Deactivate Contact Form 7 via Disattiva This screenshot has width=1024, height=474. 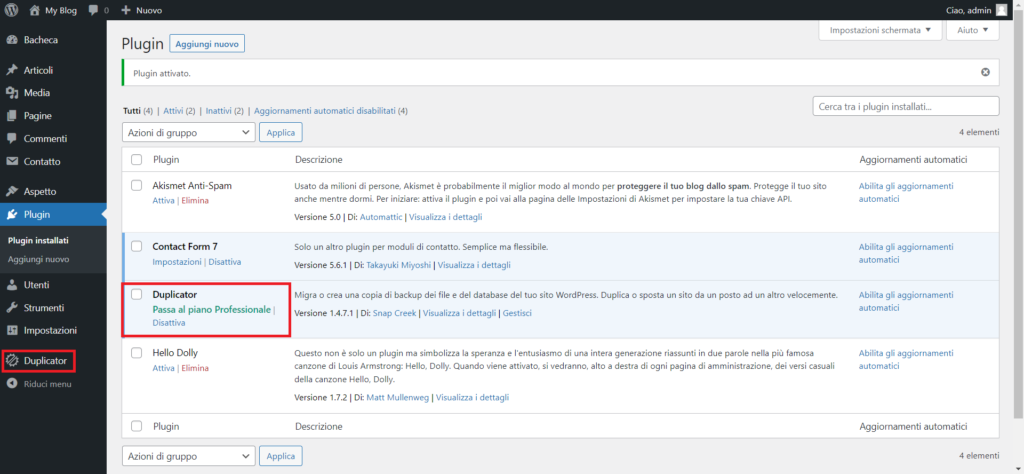pyautogui.click(x=225, y=262)
